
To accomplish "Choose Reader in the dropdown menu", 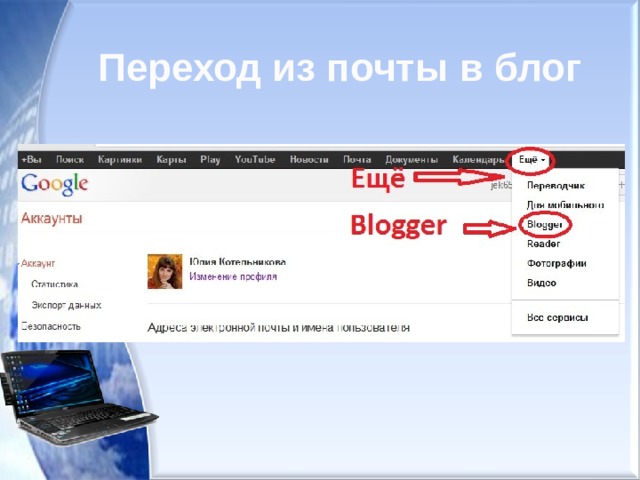I will (x=543, y=244).
